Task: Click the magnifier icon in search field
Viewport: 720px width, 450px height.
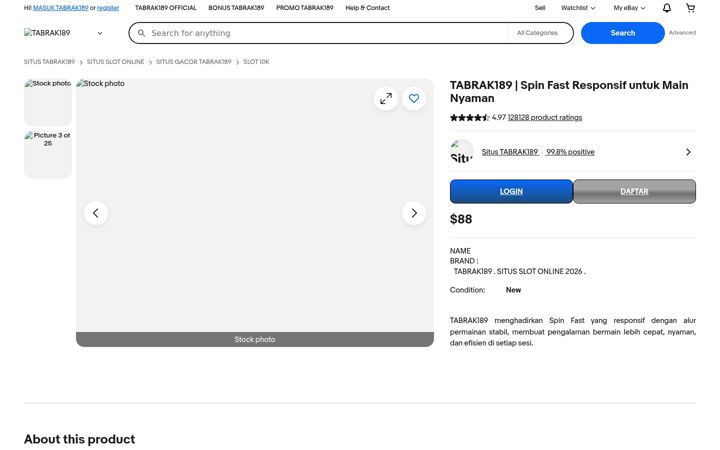Action: 141,33
